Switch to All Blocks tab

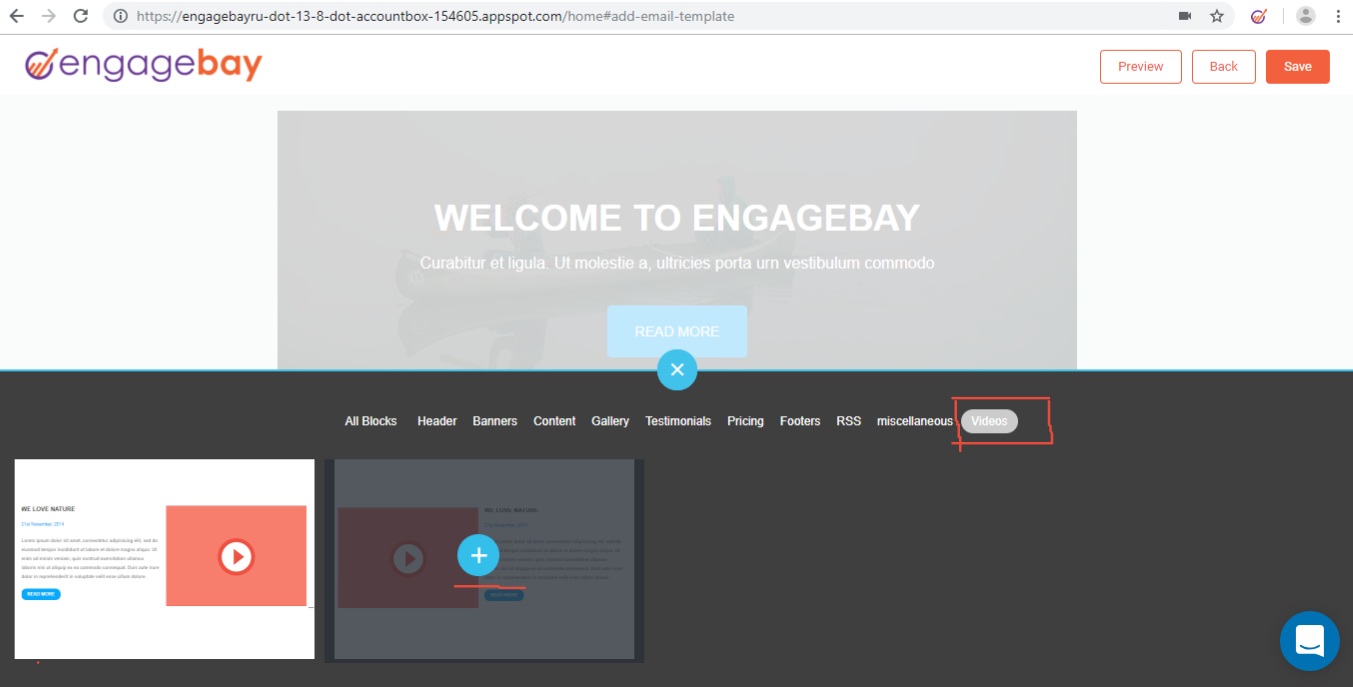[x=371, y=421]
